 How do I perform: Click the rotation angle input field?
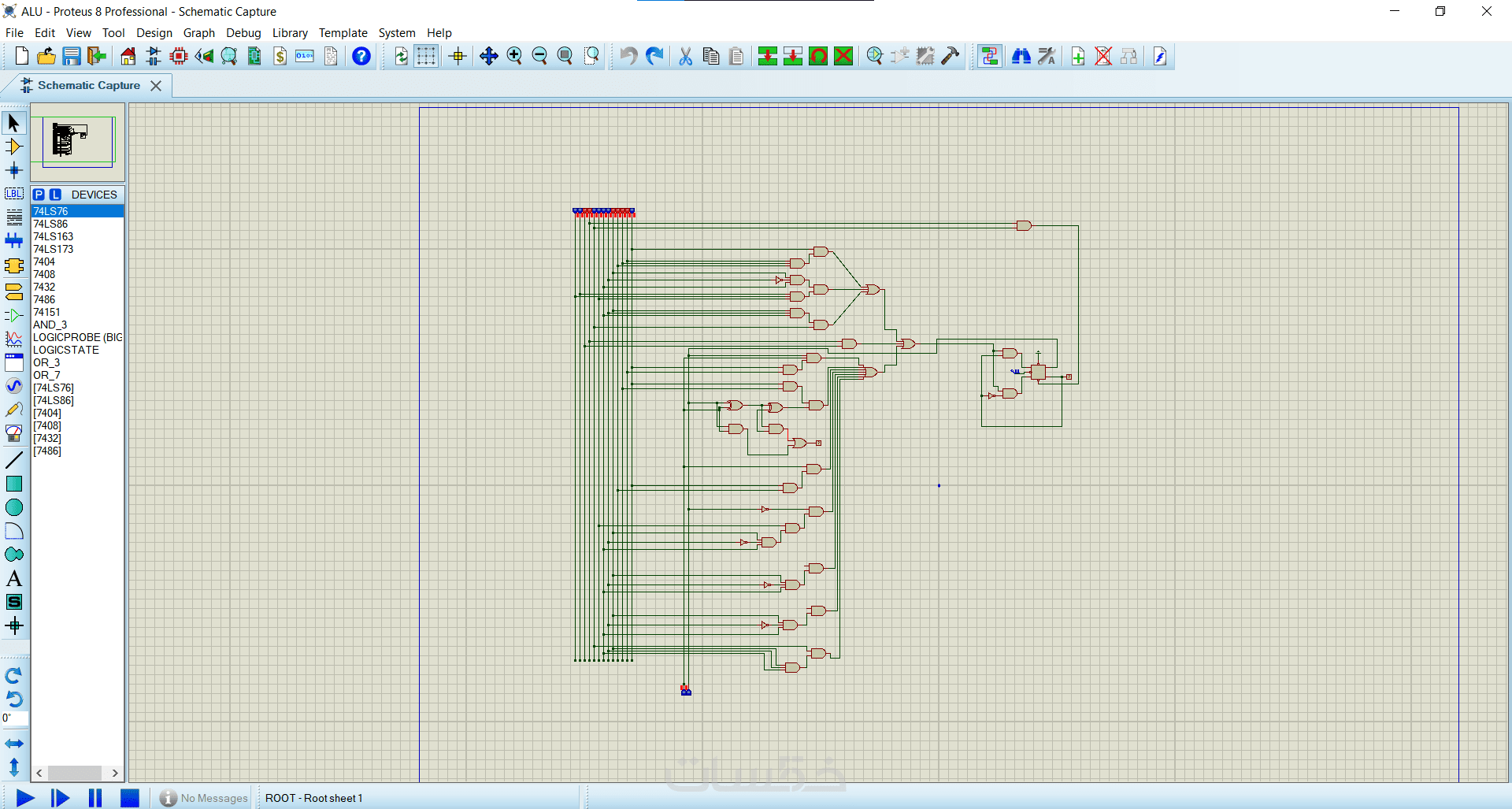tap(15, 718)
